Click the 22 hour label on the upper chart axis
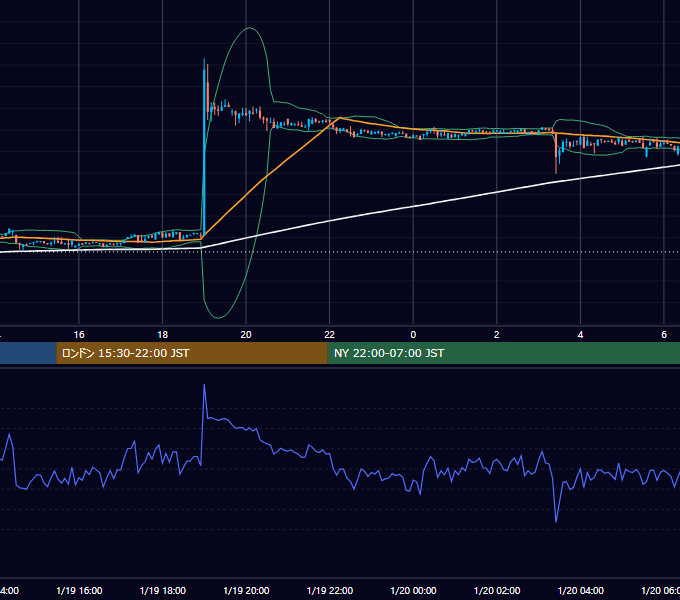Image resolution: width=680 pixels, height=600 pixels. click(330, 335)
